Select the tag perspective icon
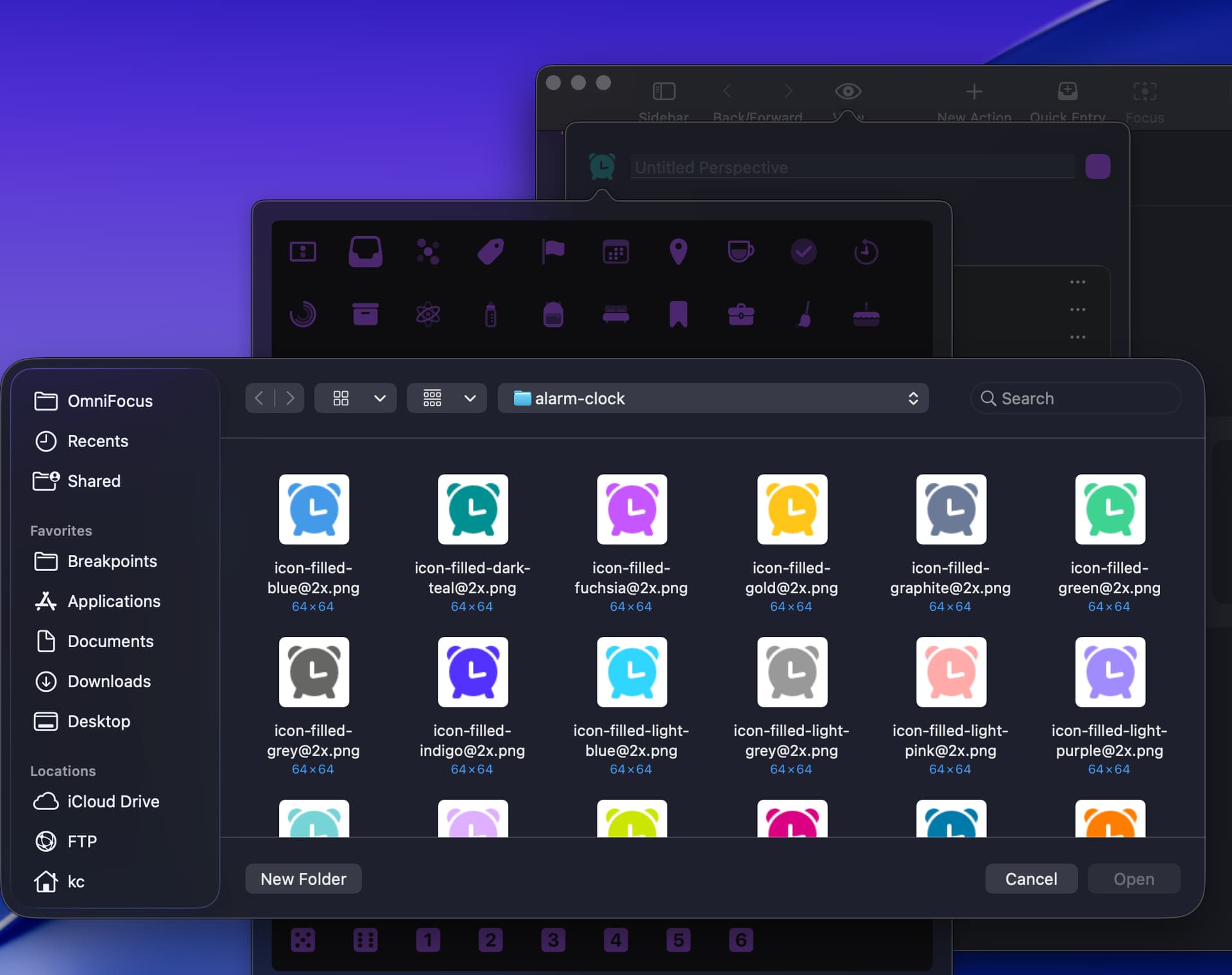This screenshot has width=1232, height=975. pyautogui.click(x=491, y=251)
